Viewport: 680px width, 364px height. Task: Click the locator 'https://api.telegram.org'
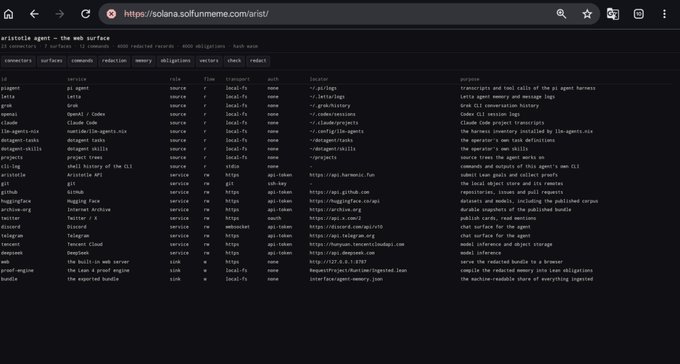(342, 236)
